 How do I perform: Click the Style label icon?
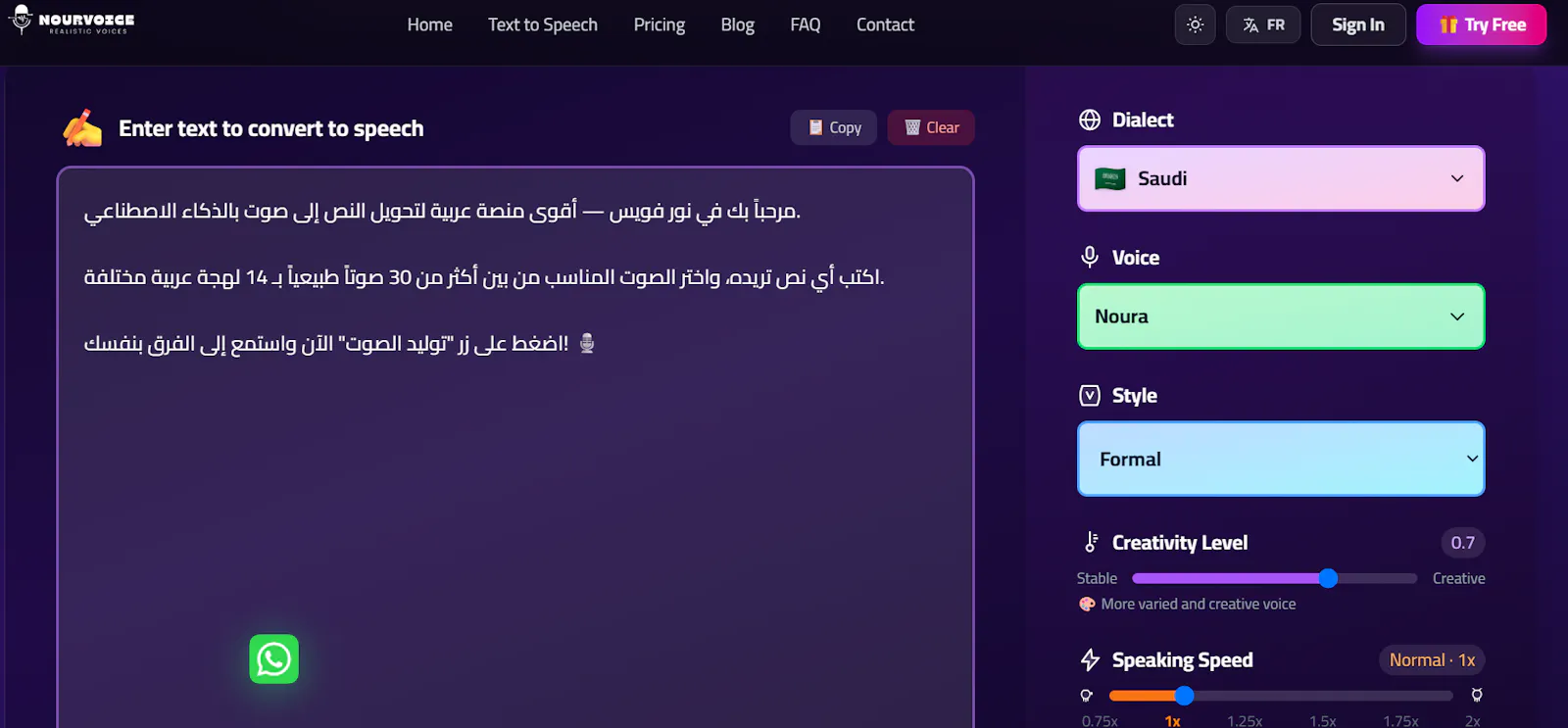click(1090, 395)
